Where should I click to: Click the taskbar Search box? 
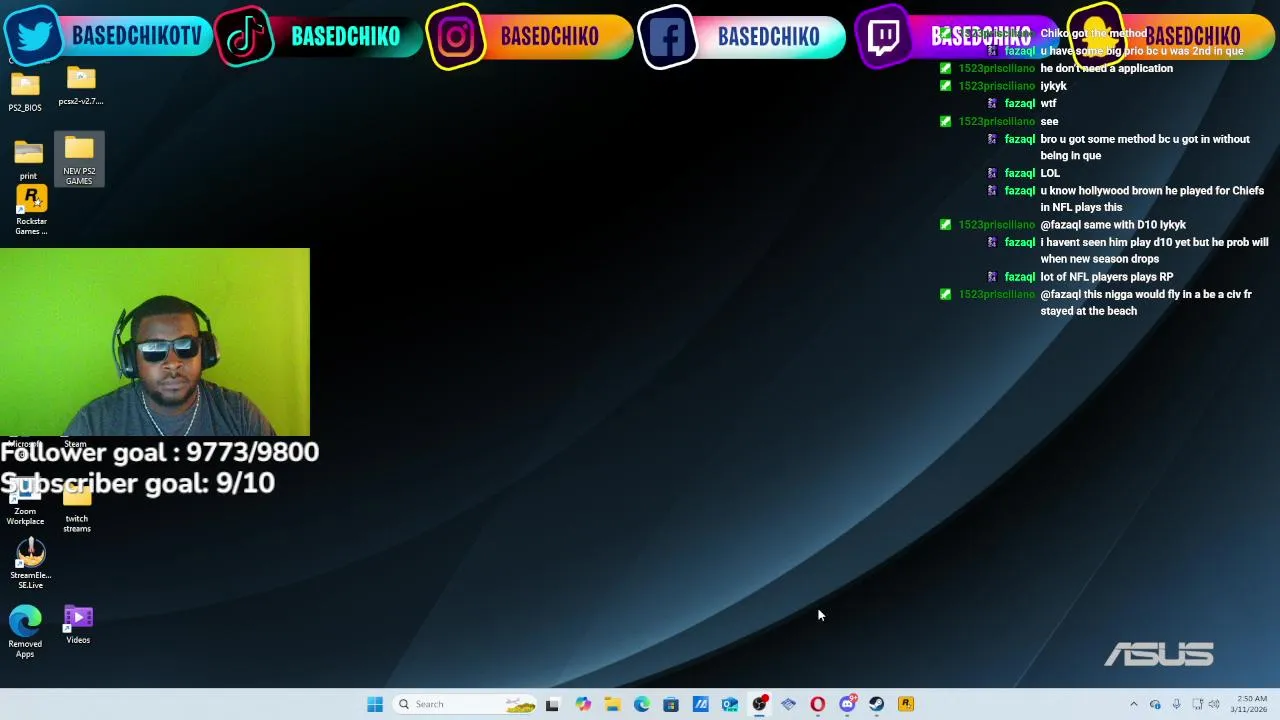(x=466, y=704)
